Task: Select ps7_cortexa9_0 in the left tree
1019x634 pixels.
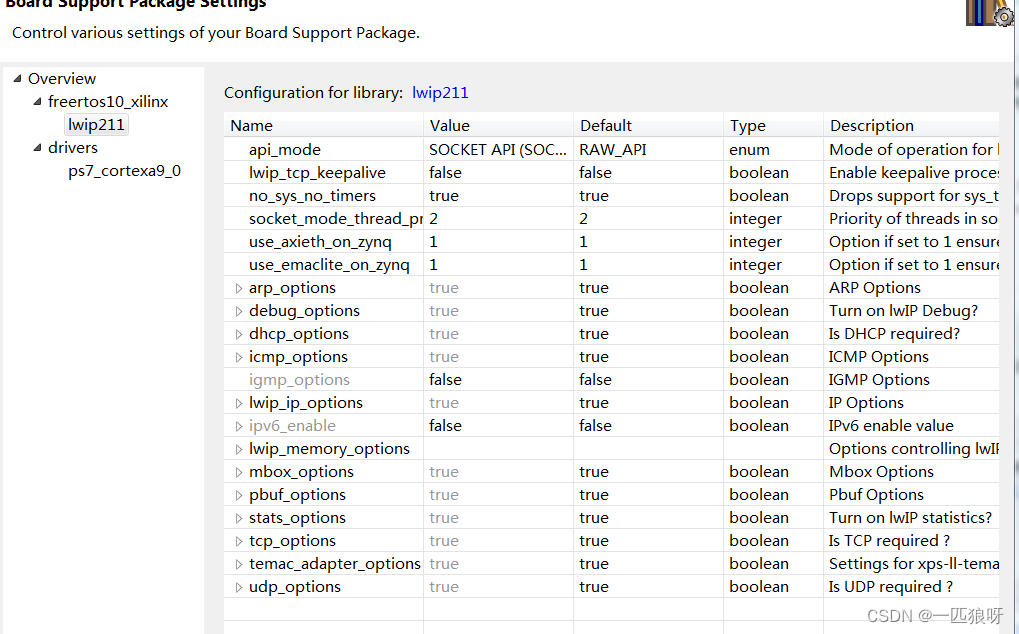Action: (124, 170)
